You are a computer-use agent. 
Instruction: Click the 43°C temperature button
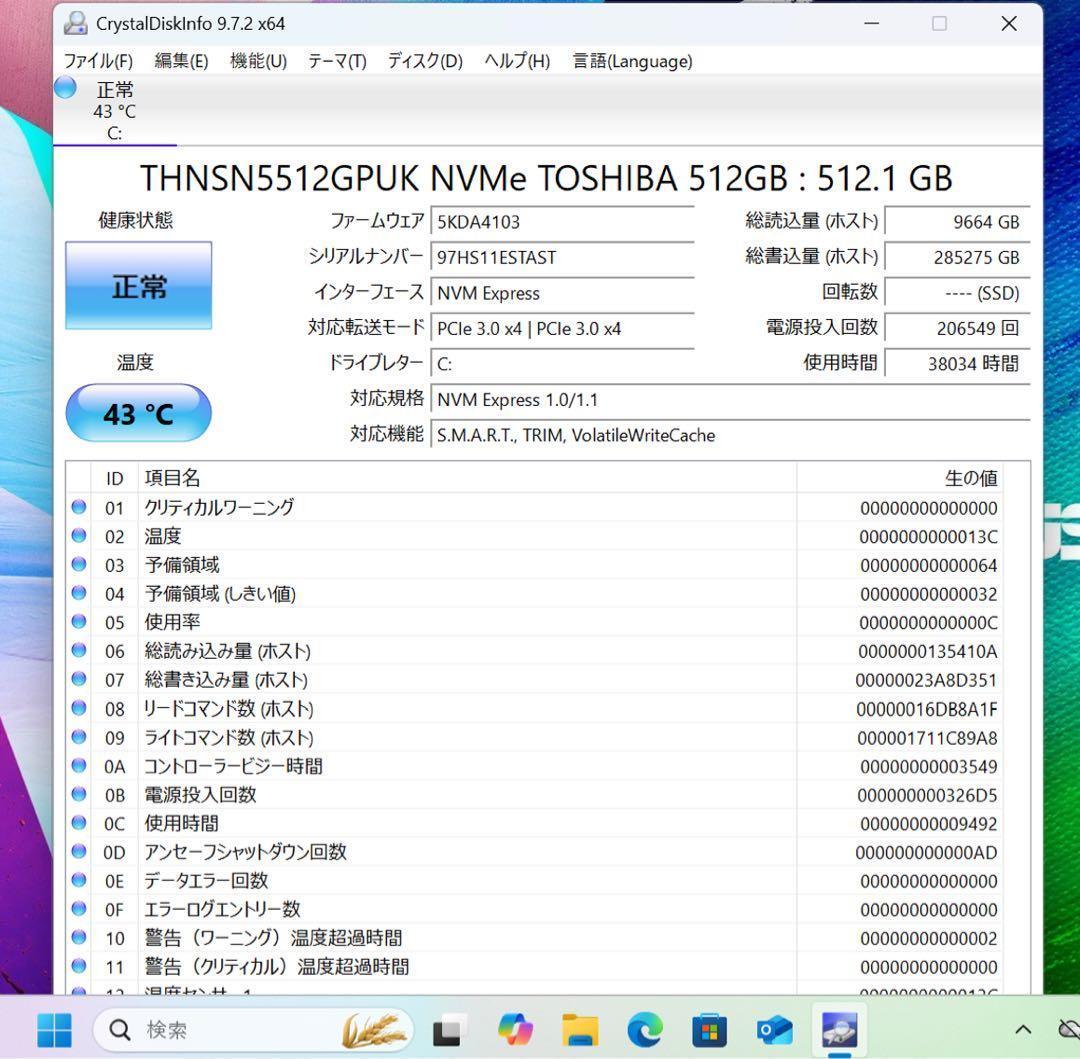click(138, 412)
